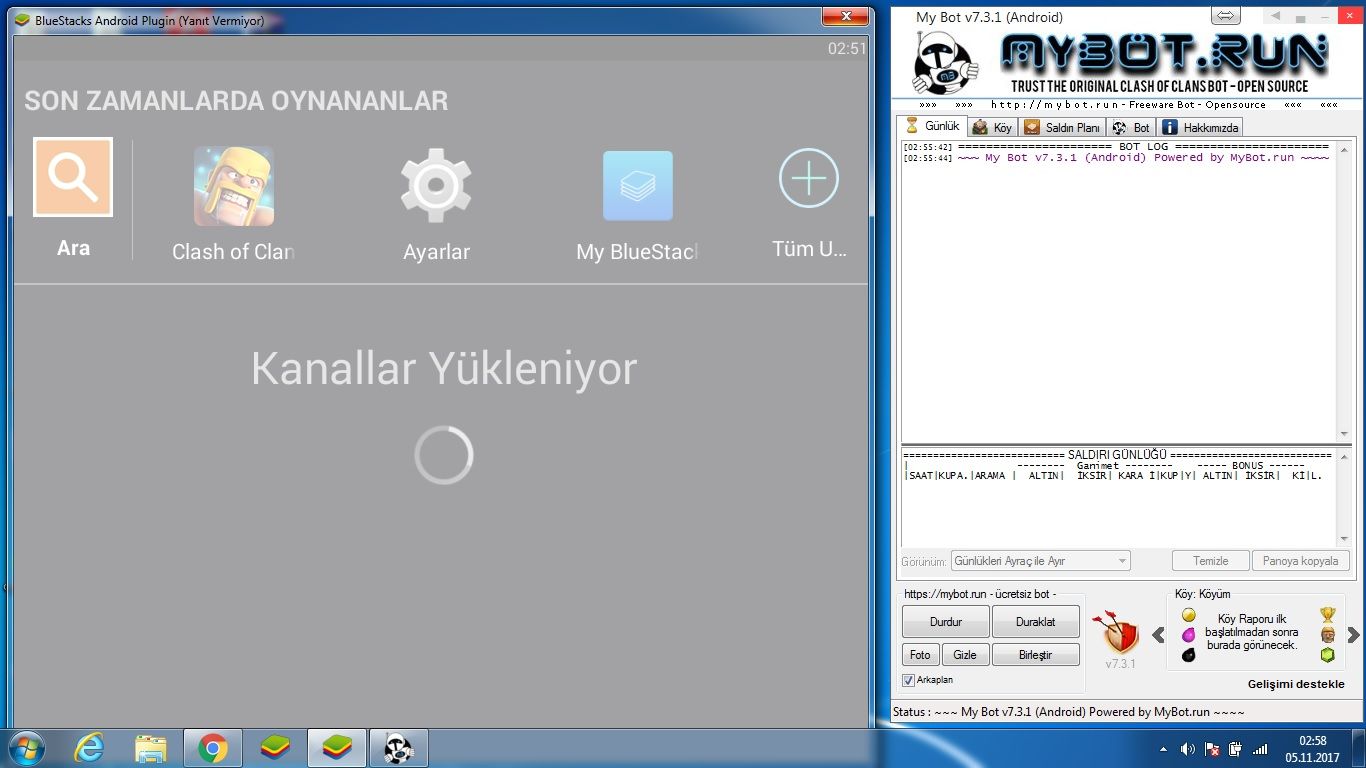This screenshot has height=768, width=1366.
Task: Show previous village report with left arrow
Action: pos(1158,635)
